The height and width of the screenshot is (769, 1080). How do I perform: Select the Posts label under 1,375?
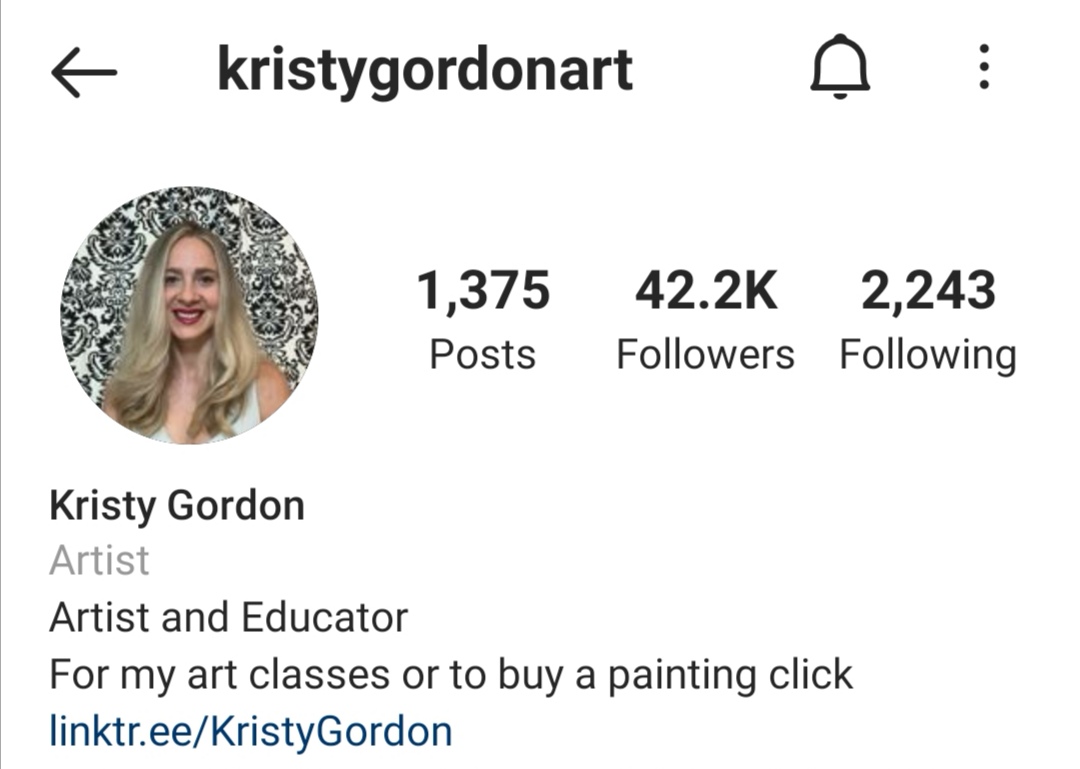point(483,355)
